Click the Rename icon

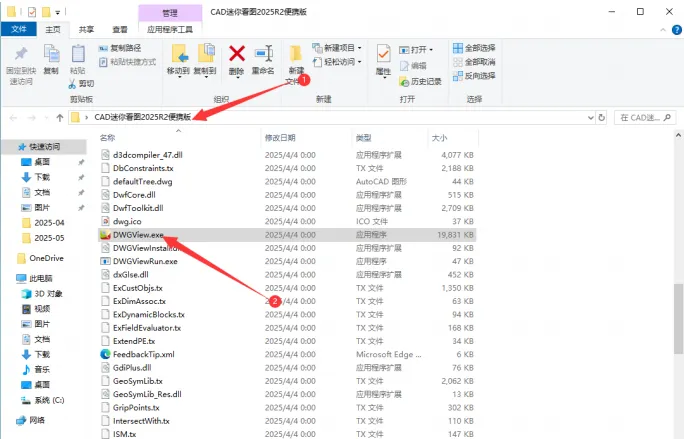(263, 54)
